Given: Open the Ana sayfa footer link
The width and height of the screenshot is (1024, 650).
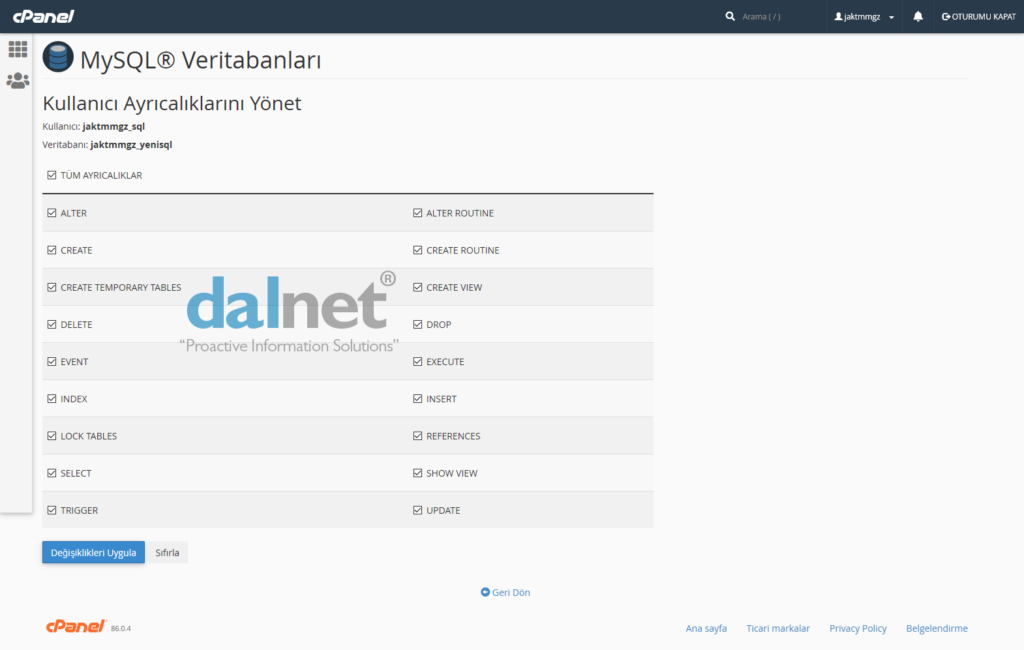Looking at the screenshot, I should (706, 628).
